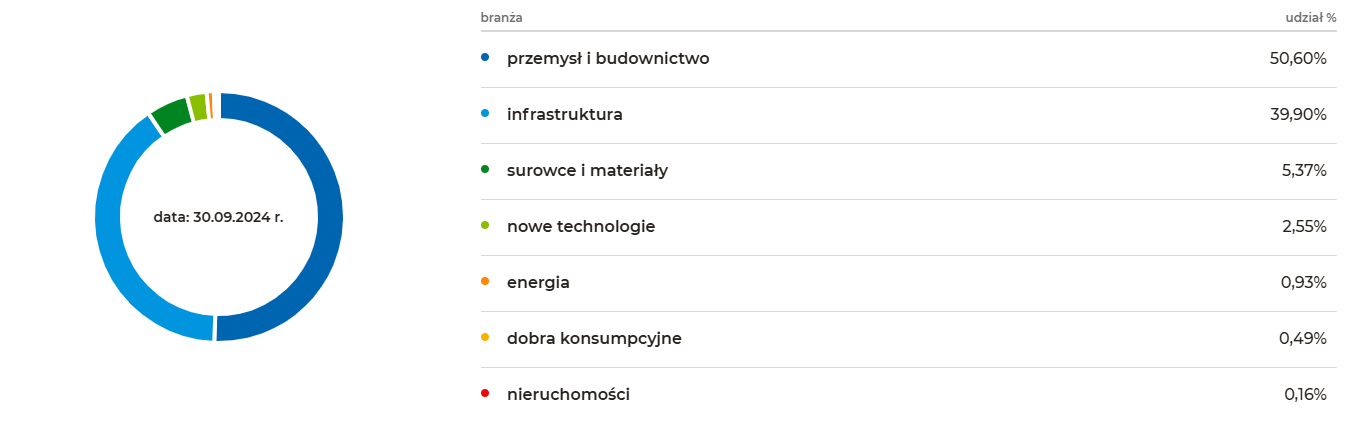Screen dimensions: 1348x437
Task: Click the dark blue dot beside przemysł i budownictwo
Action: pos(485,58)
